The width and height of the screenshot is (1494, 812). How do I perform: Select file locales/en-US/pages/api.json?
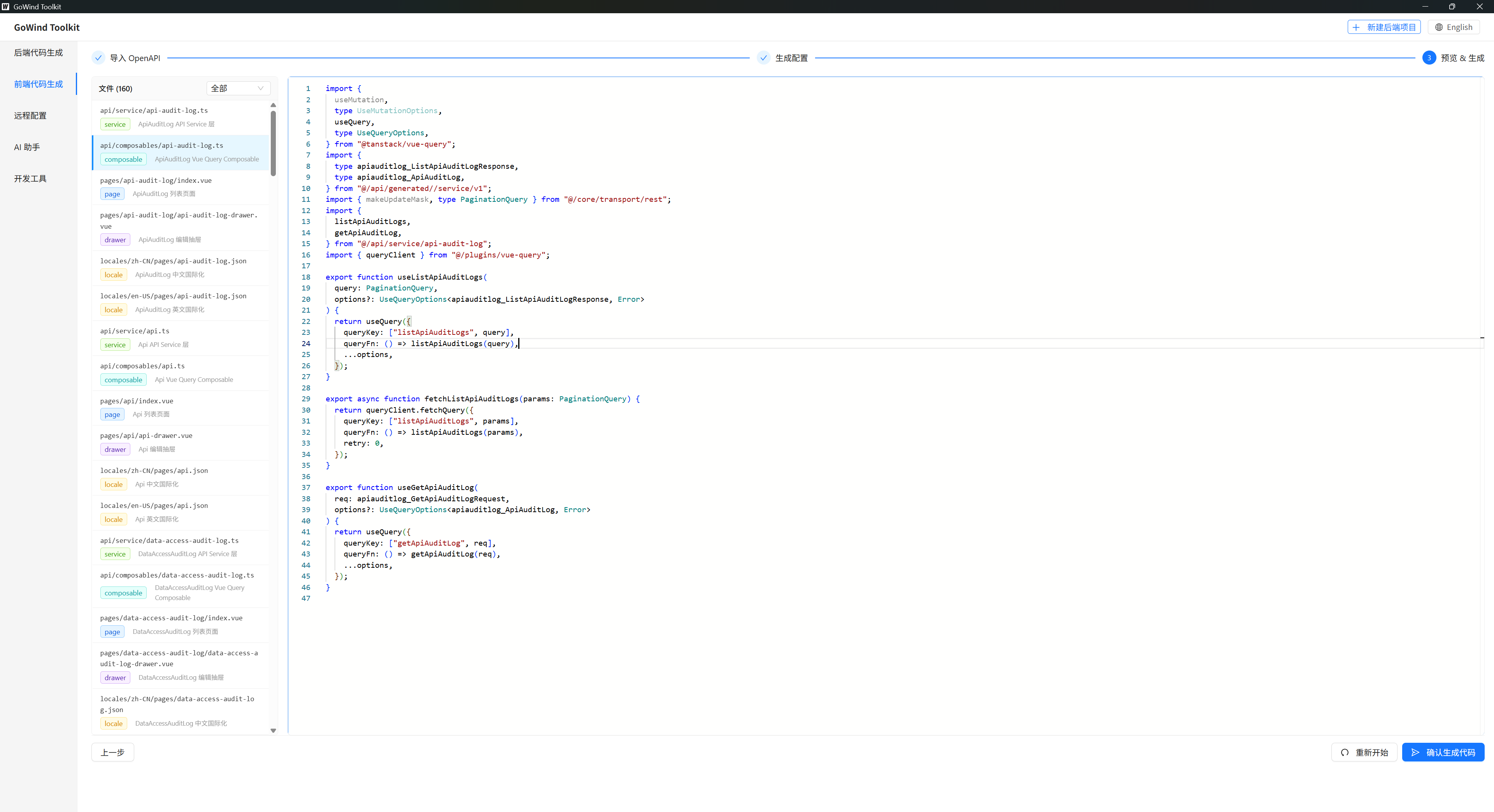click(181, 512)
